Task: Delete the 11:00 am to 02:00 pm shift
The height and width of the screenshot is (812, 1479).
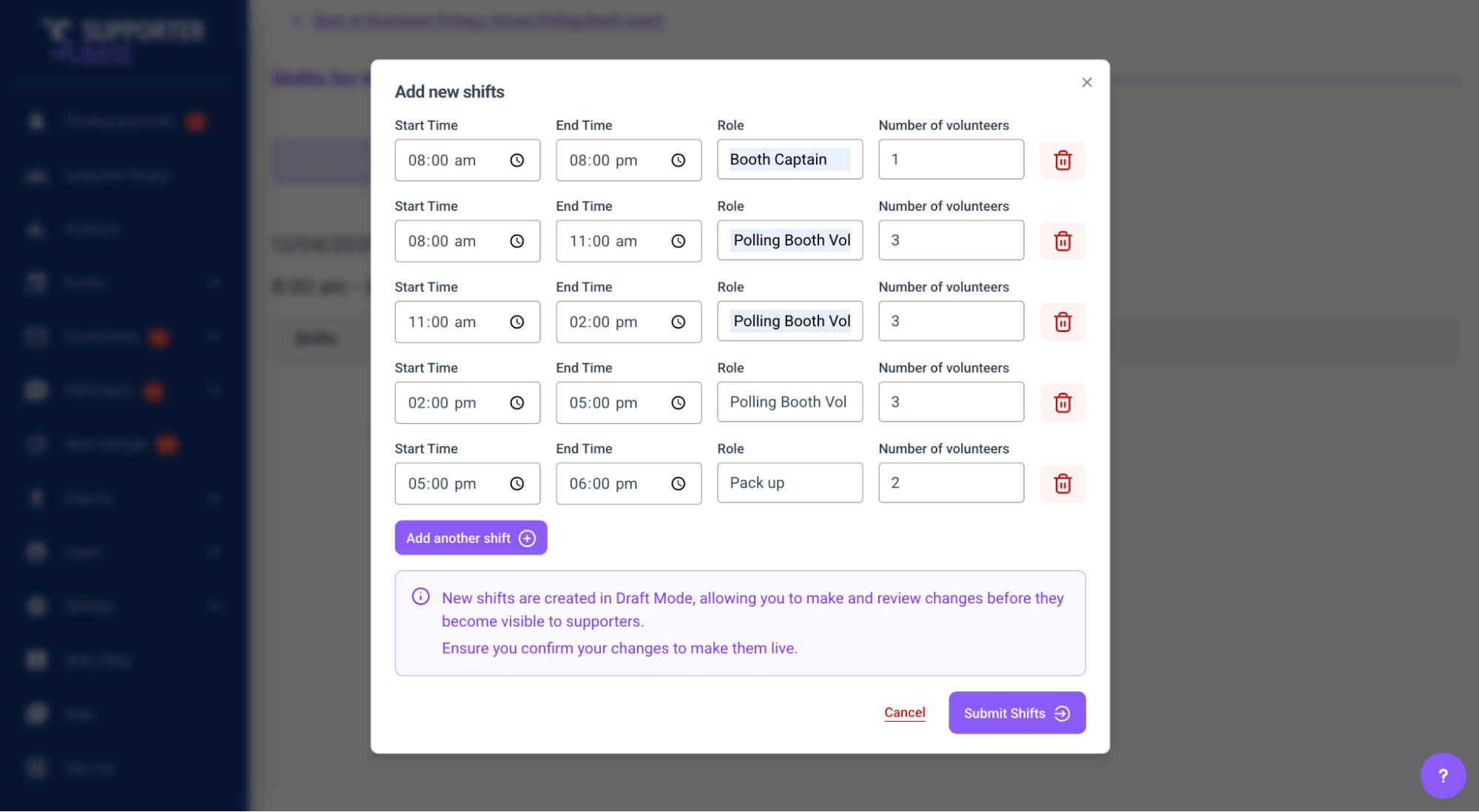Action: (1062, 322)
